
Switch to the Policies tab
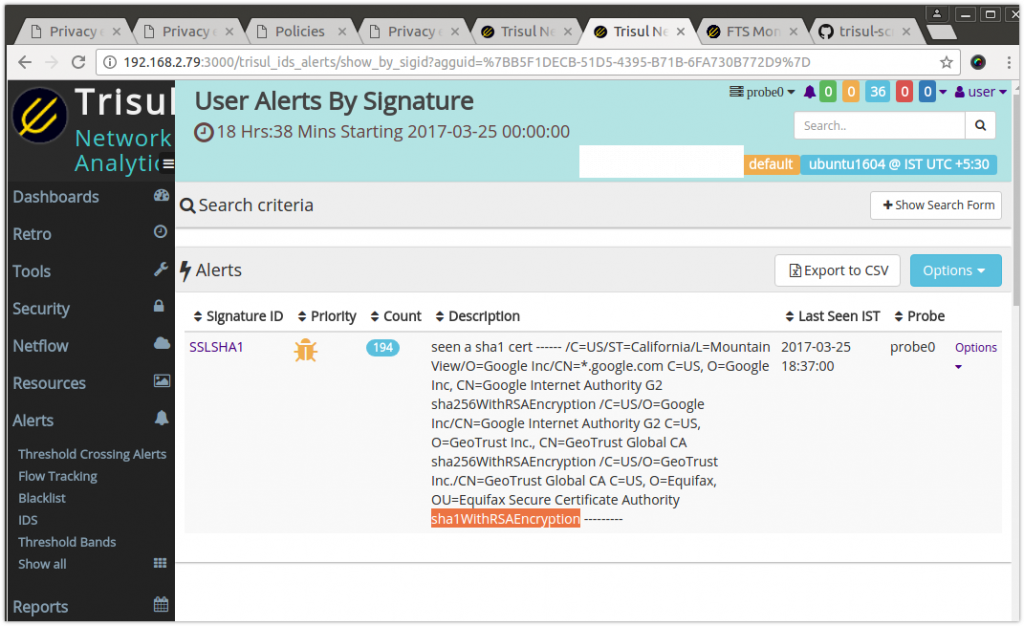pos(299,31)
